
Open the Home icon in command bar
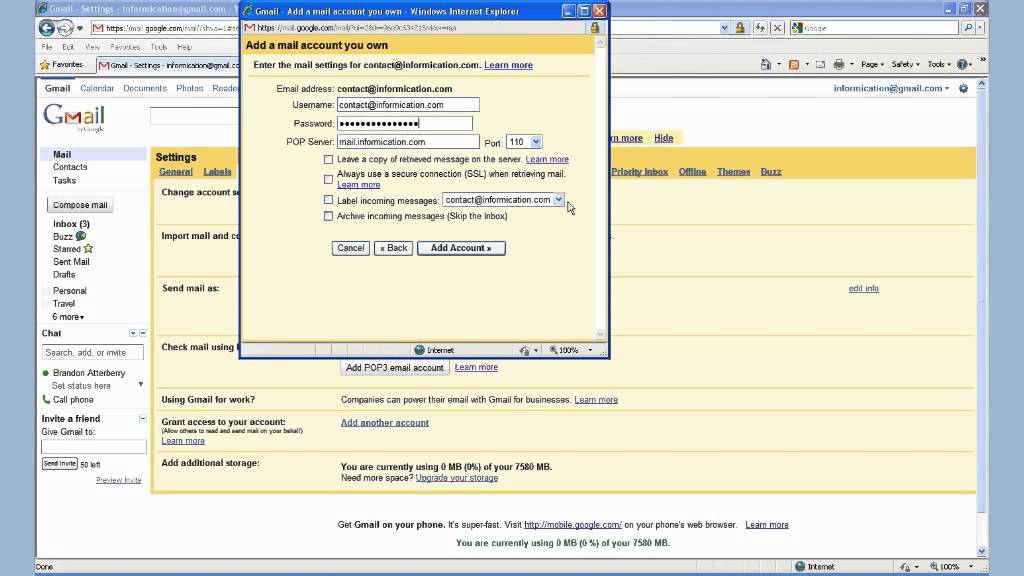tap(766, 65)
